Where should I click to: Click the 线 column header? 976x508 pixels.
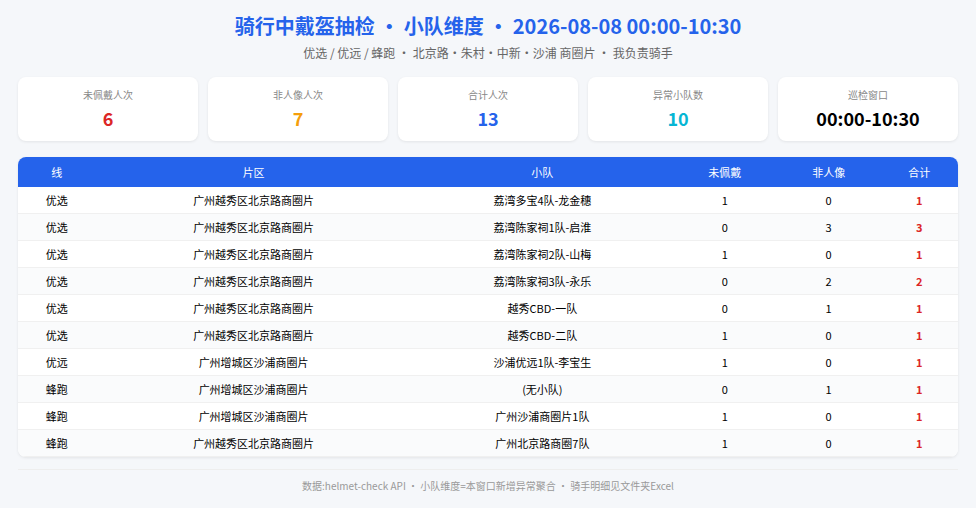click(57, 173)
